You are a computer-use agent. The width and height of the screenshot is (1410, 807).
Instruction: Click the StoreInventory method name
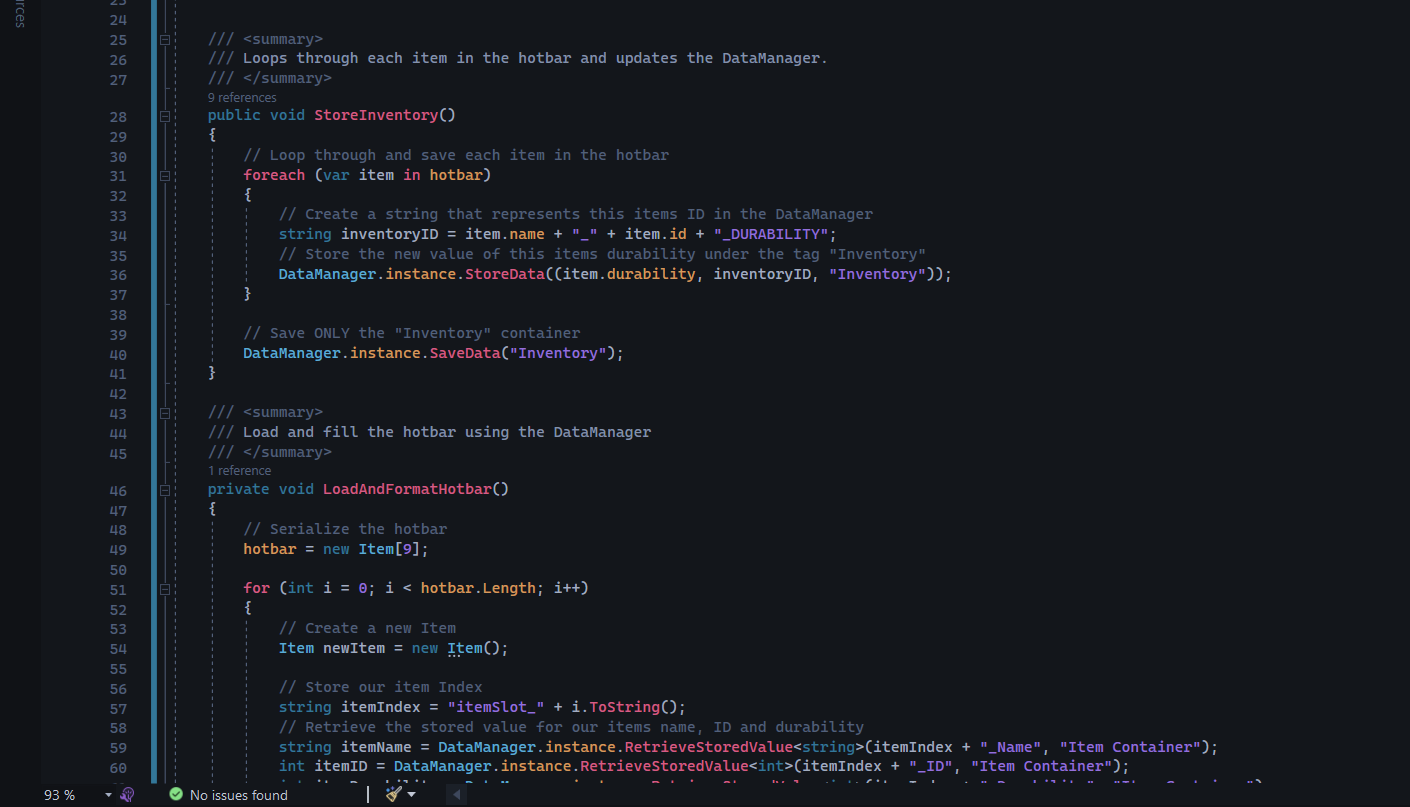376,115
